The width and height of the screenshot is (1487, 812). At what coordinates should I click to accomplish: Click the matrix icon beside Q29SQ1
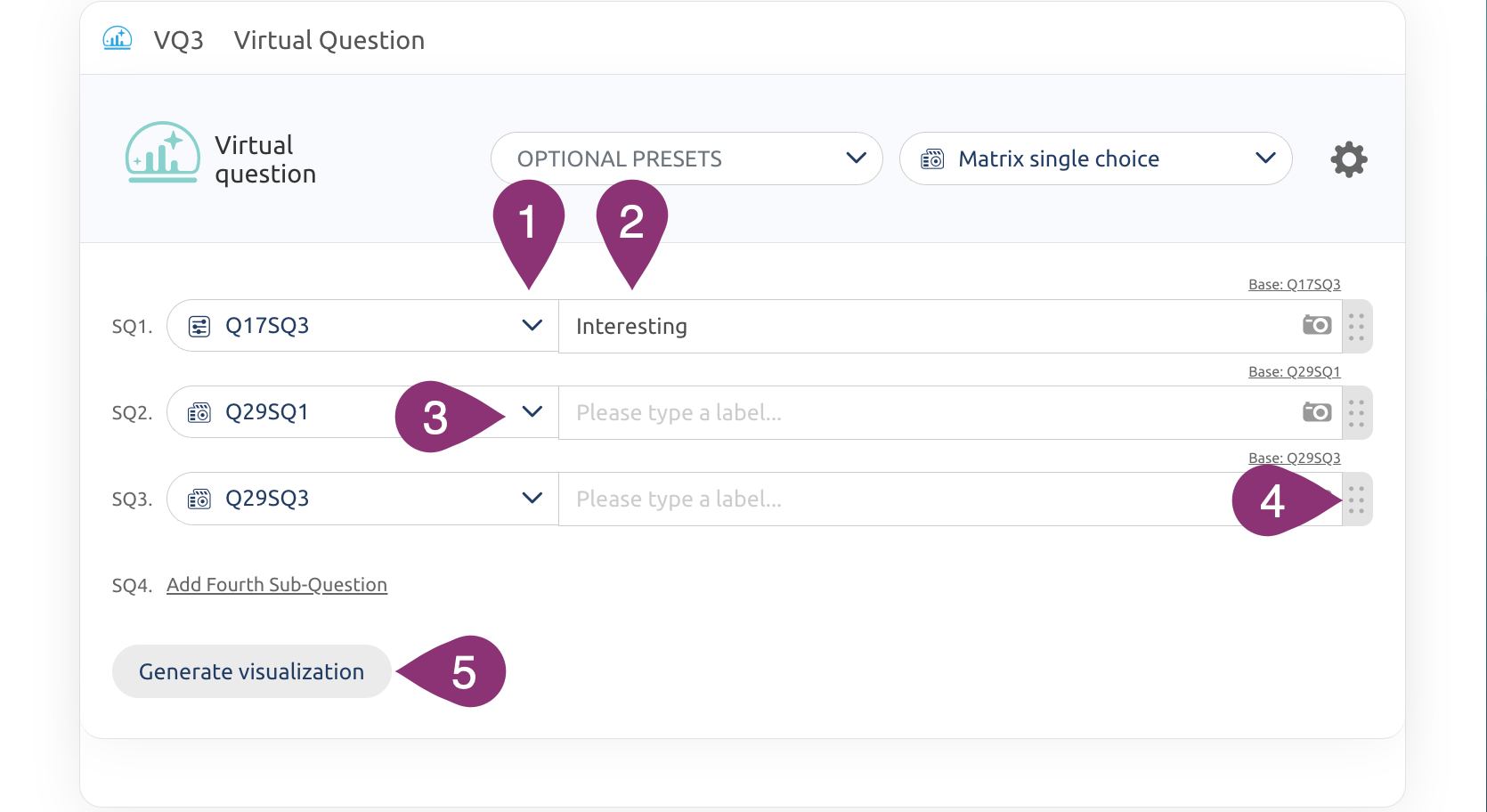pos(199,412)
